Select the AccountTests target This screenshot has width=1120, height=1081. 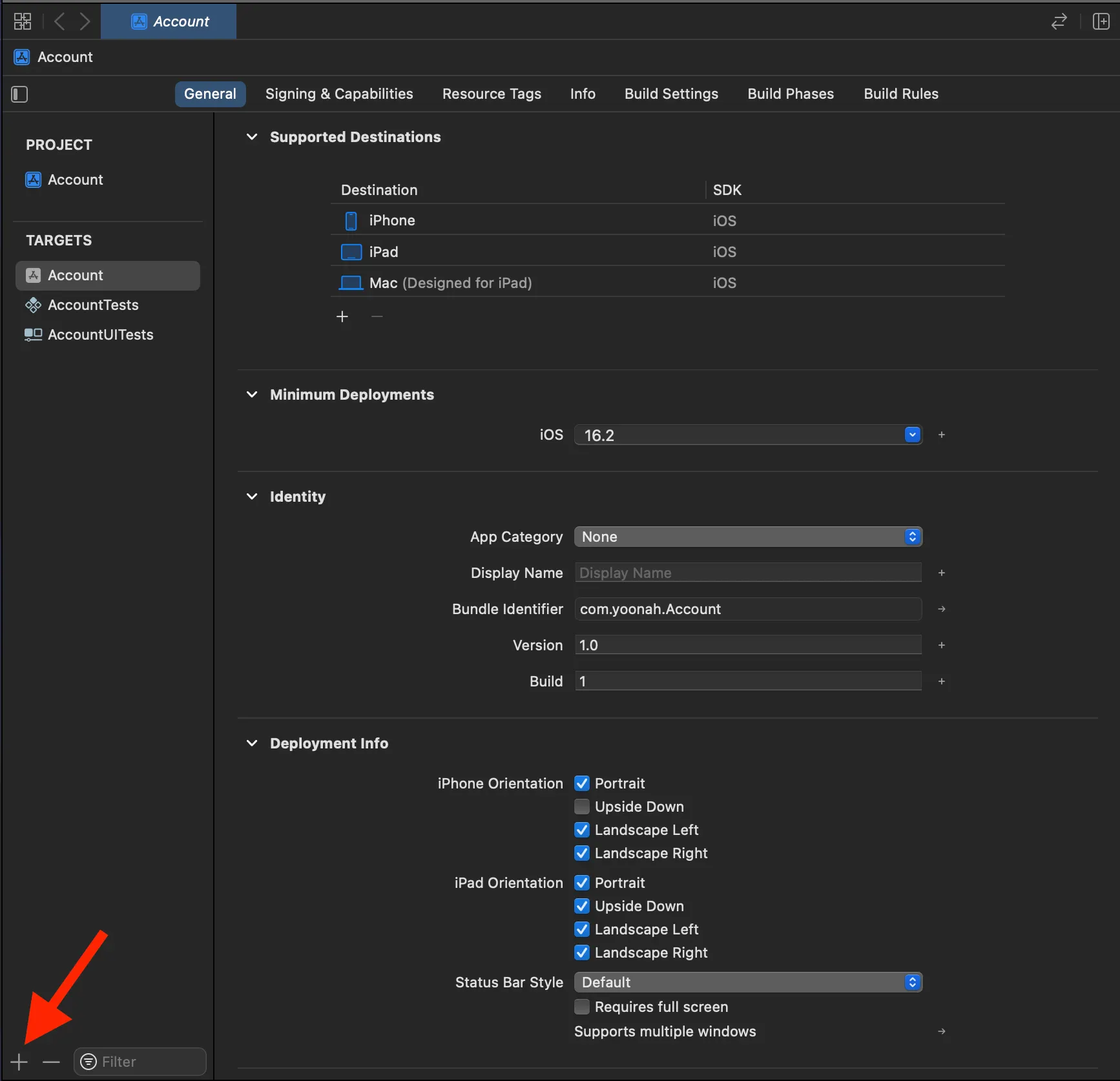point(93,305)
